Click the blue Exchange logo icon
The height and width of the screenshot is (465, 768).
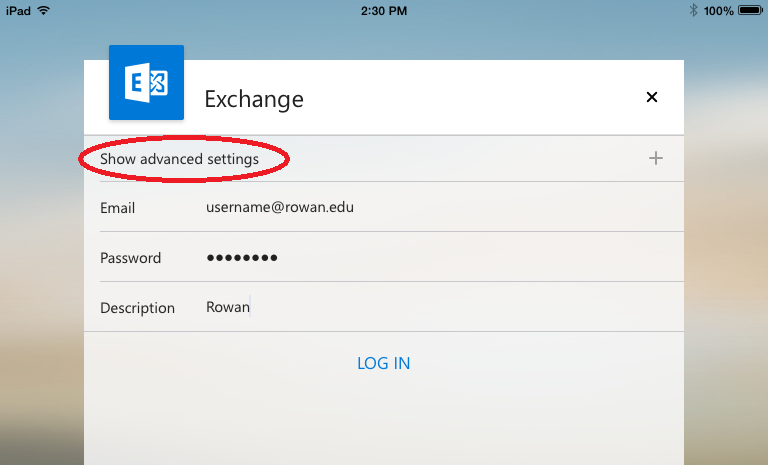(146, 83)
